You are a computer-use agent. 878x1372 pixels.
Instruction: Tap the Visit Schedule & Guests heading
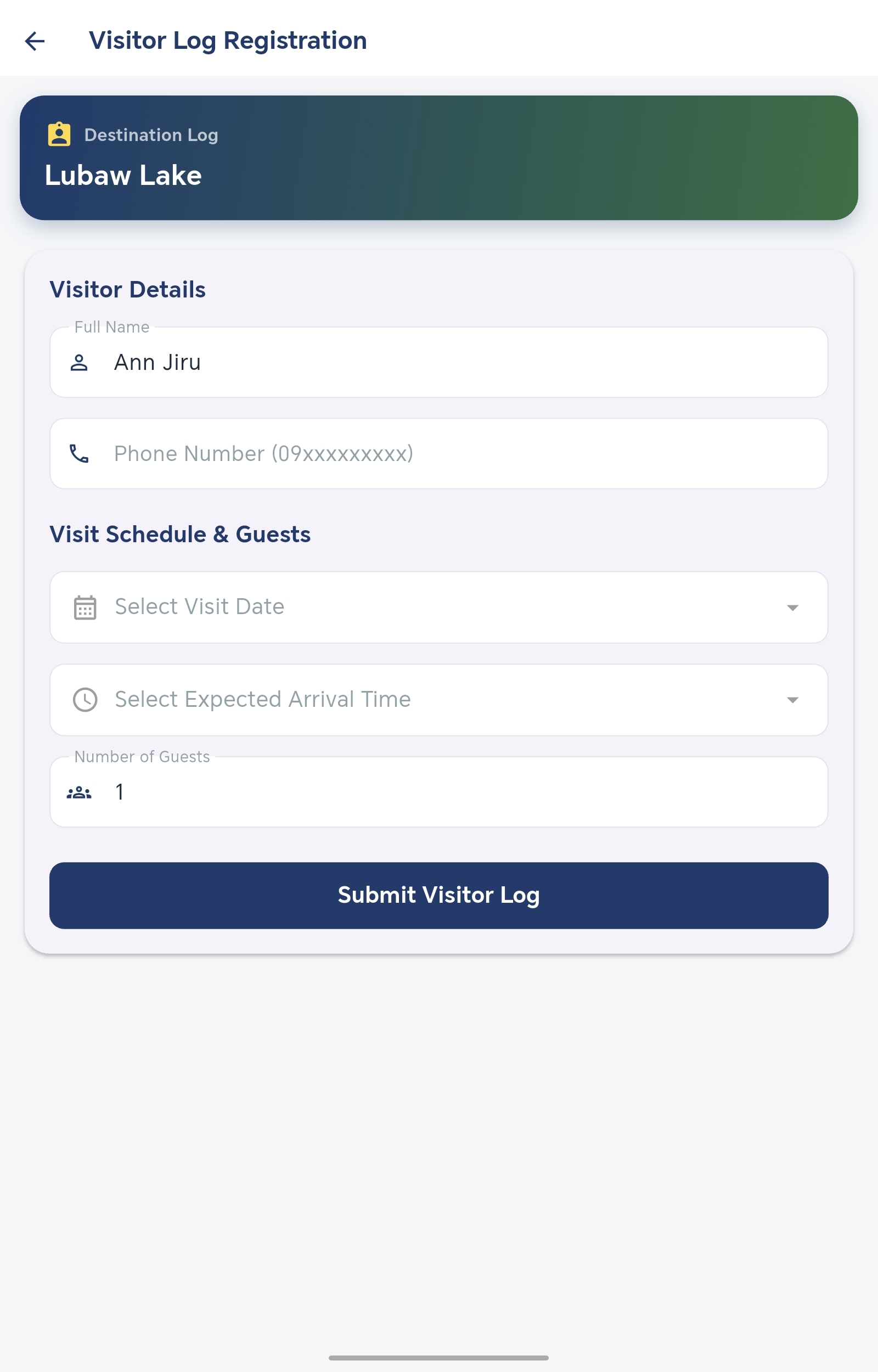click(180, 535)
